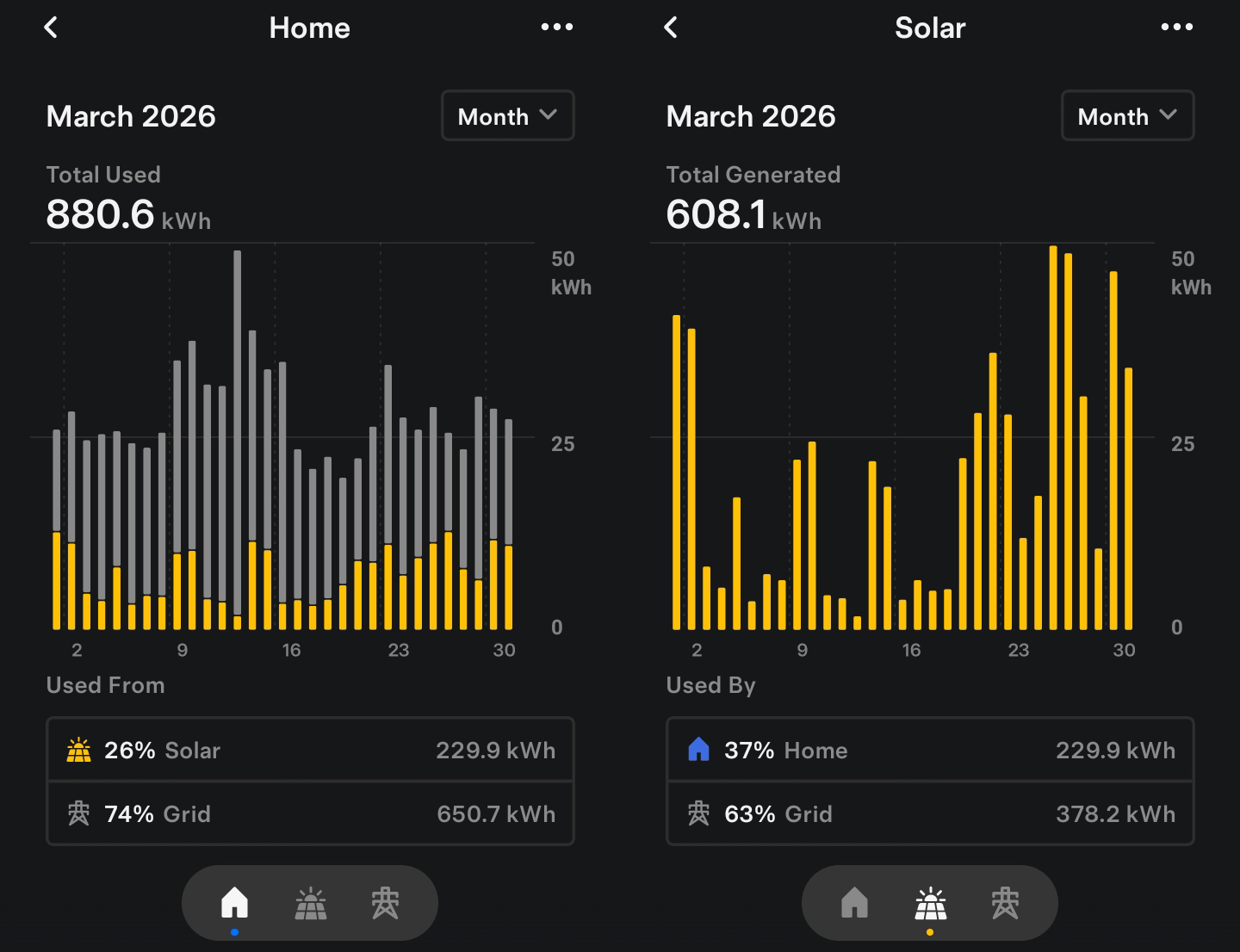Open Month dropdown on Home screen
Viewport: 1240px width, 952px height.
pyautogui.click(x=507, y=116)
